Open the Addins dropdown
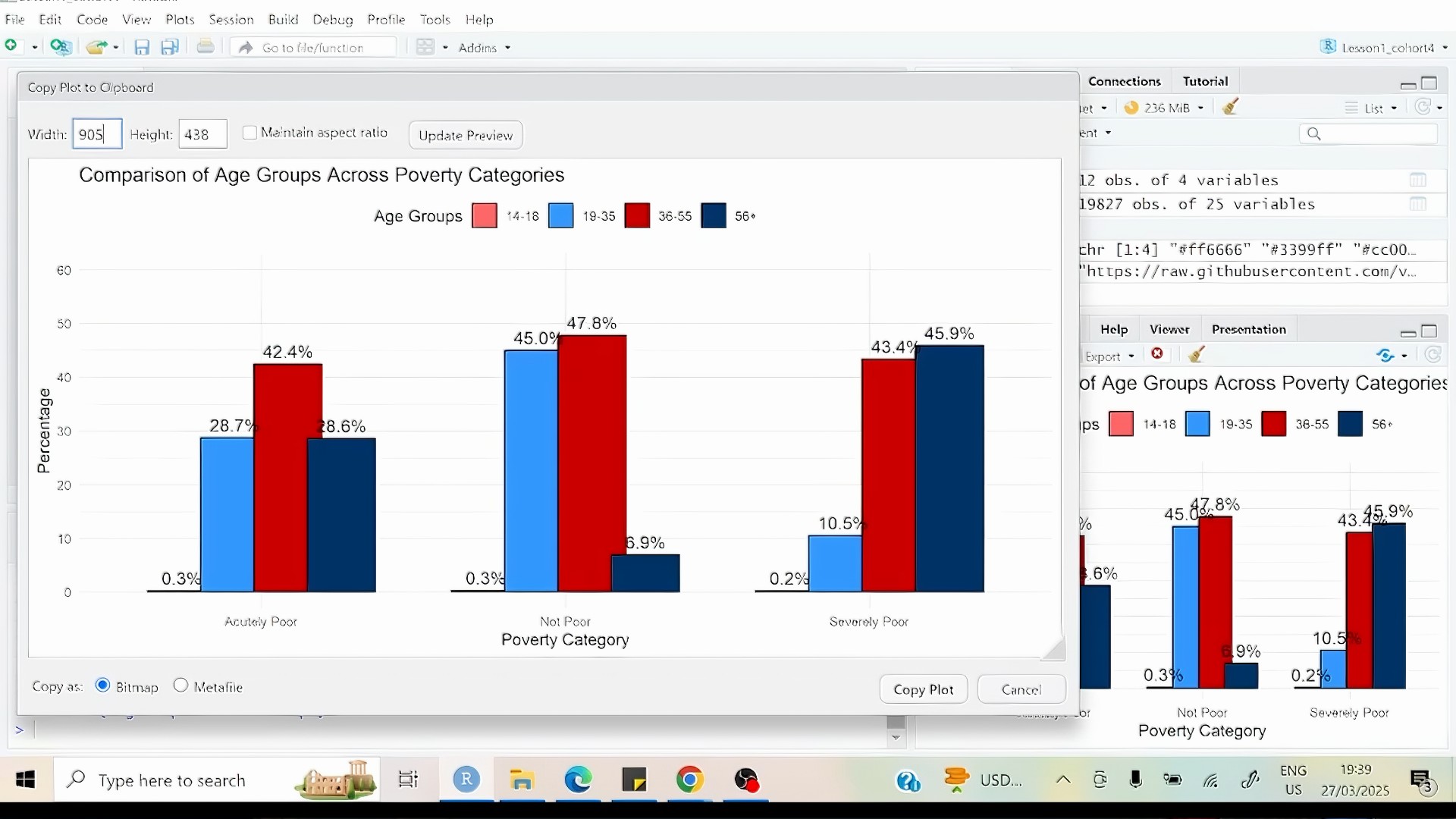The image size is (1456, 819). pyautogui.click(x=484, y=48)
